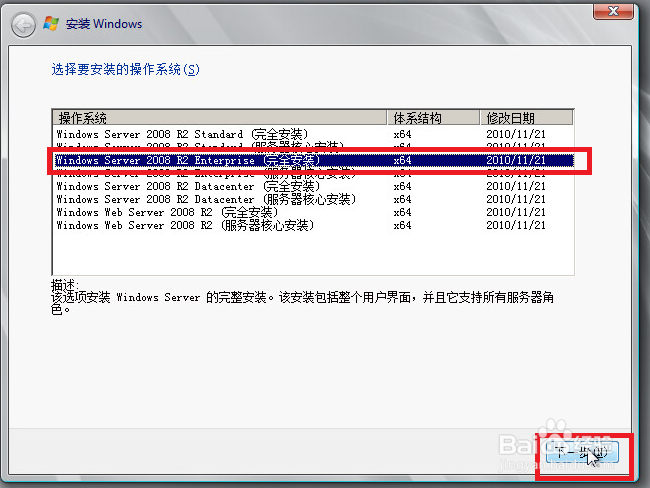Click the x64 cell of the selected Enterprise row
Screen dimensions: 650x488
click(x=402, y=160)
